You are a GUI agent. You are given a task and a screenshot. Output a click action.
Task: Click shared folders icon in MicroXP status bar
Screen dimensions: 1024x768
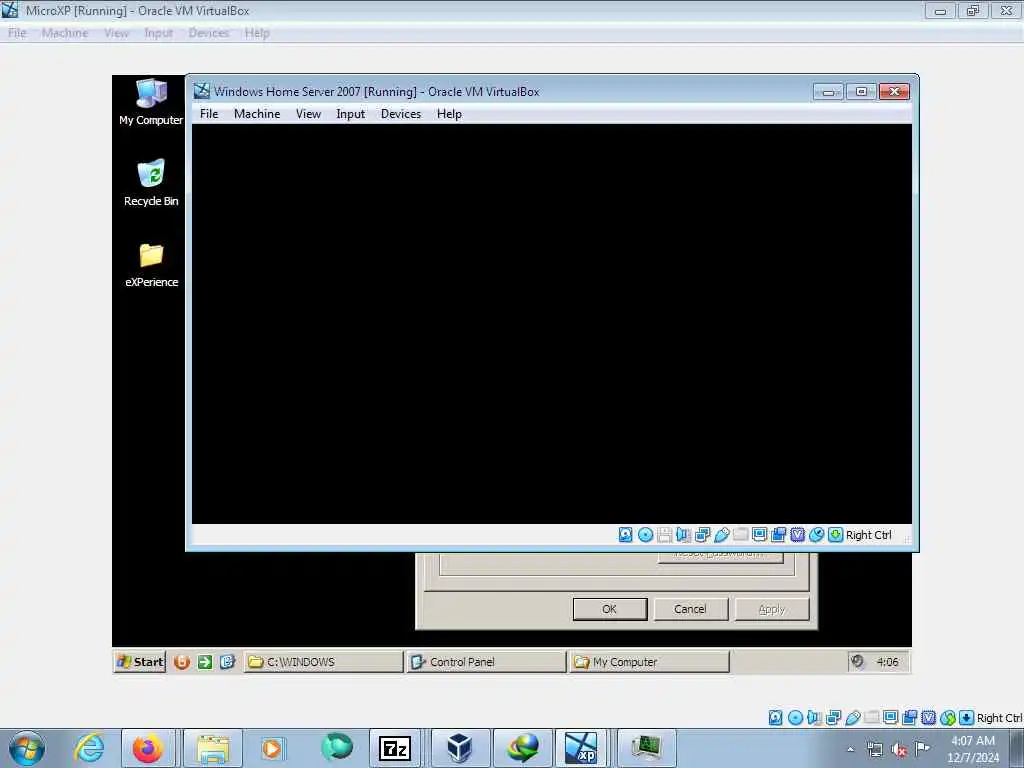coord(871,718)
